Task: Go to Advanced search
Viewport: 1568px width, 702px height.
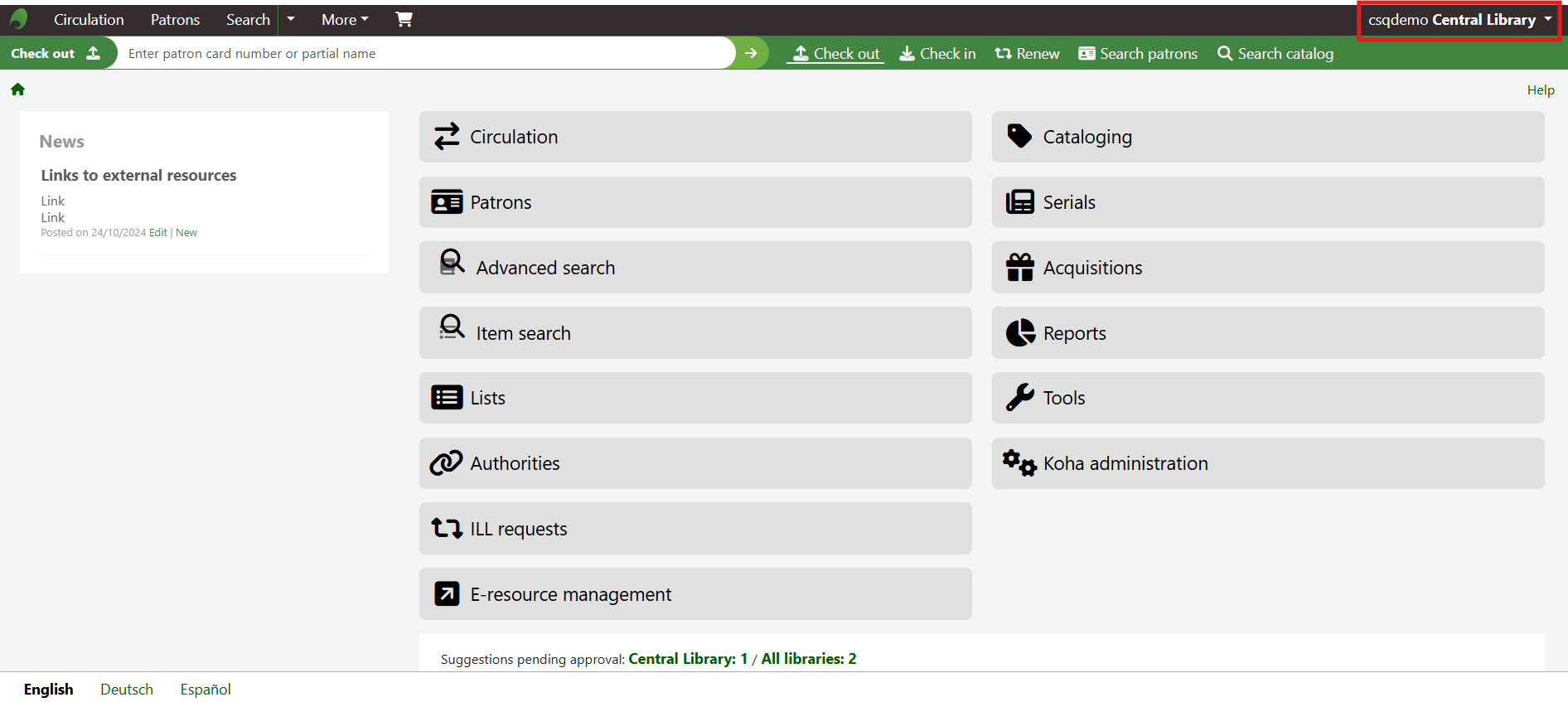Action: click(695, 267)
